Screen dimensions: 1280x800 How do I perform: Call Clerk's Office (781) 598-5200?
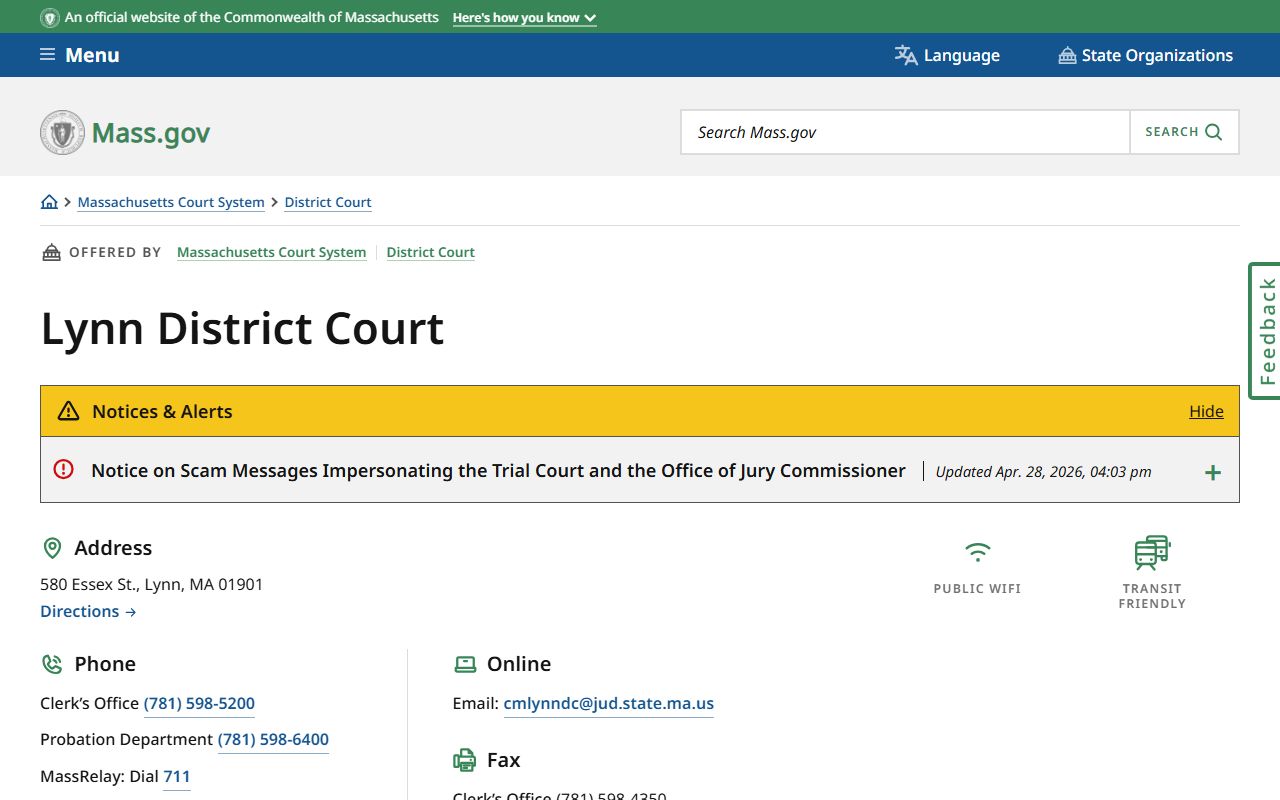[x=199, y=703]
